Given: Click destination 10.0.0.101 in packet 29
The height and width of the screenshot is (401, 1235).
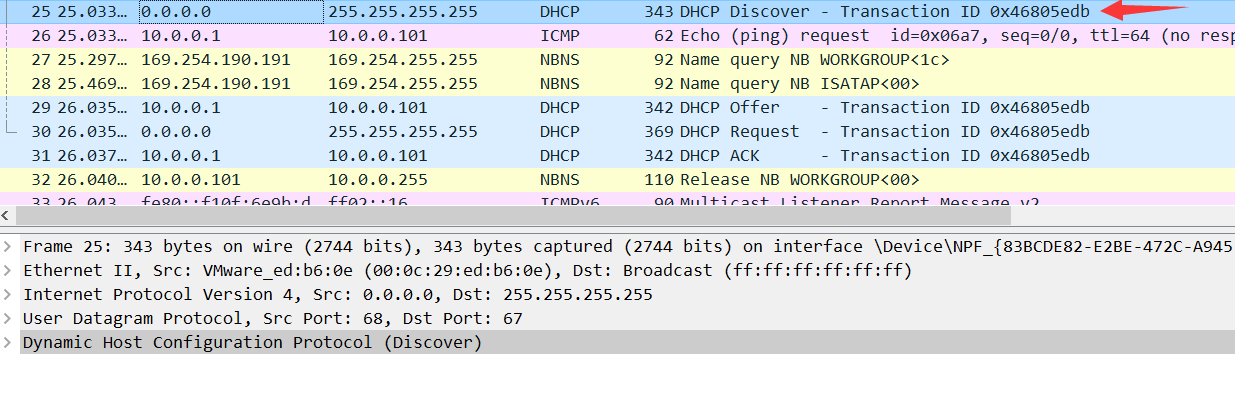Looking at the screenshot, I should coord(378,108).
